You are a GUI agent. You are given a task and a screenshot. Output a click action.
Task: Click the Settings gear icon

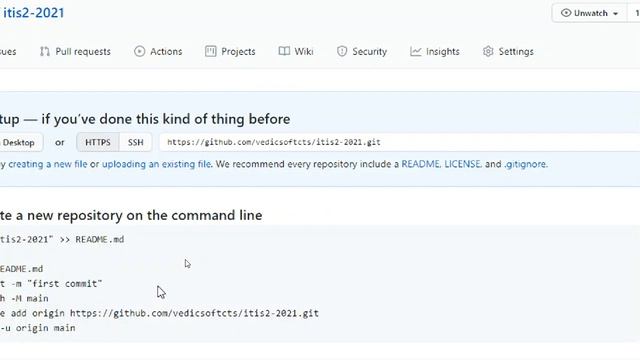(x=488, y=51)
